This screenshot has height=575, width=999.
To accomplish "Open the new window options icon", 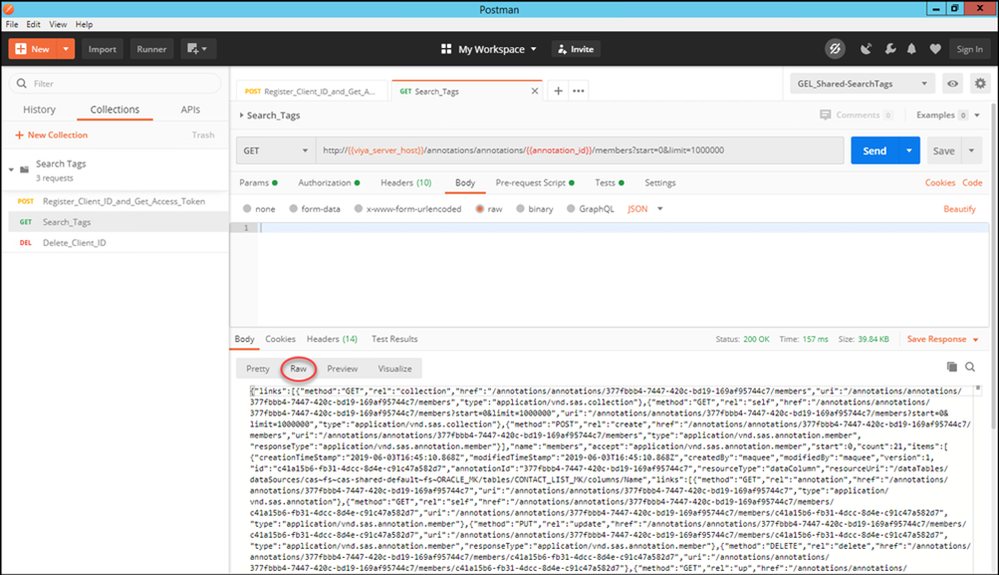I will (198, 49).
